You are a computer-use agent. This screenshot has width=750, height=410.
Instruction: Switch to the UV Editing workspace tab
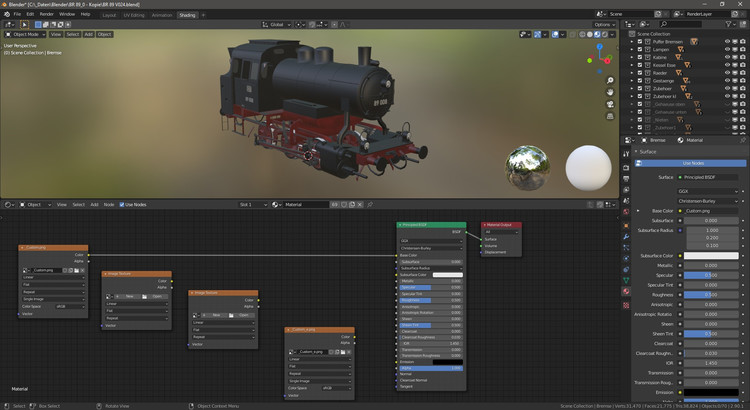point(134,15)
